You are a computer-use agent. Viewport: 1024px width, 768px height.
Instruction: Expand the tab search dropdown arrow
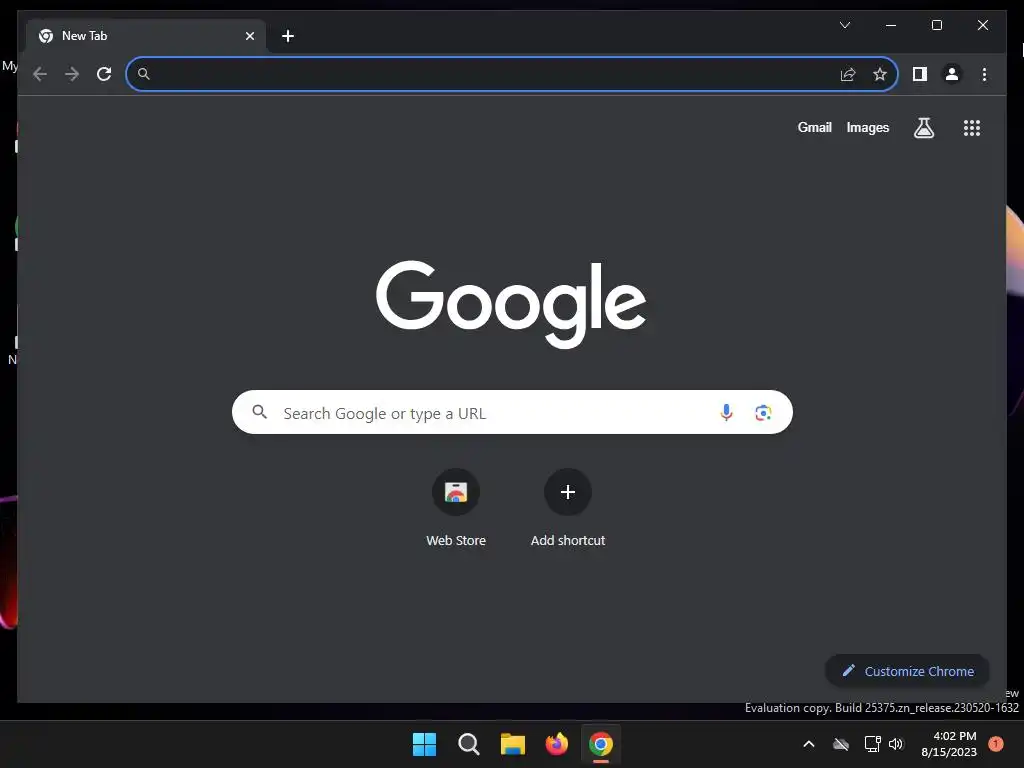tap(844, 25)
